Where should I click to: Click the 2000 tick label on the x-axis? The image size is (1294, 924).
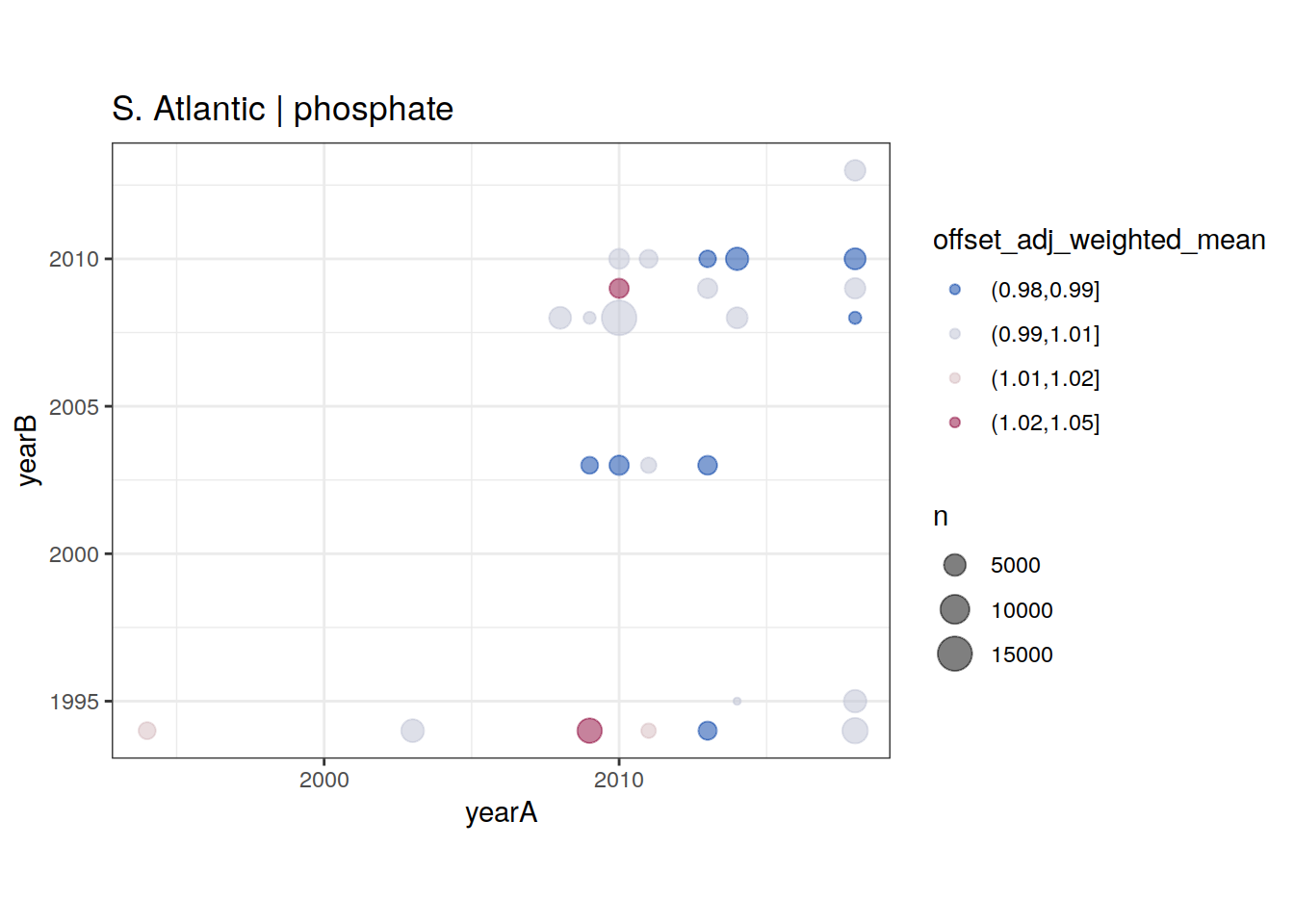323,781
